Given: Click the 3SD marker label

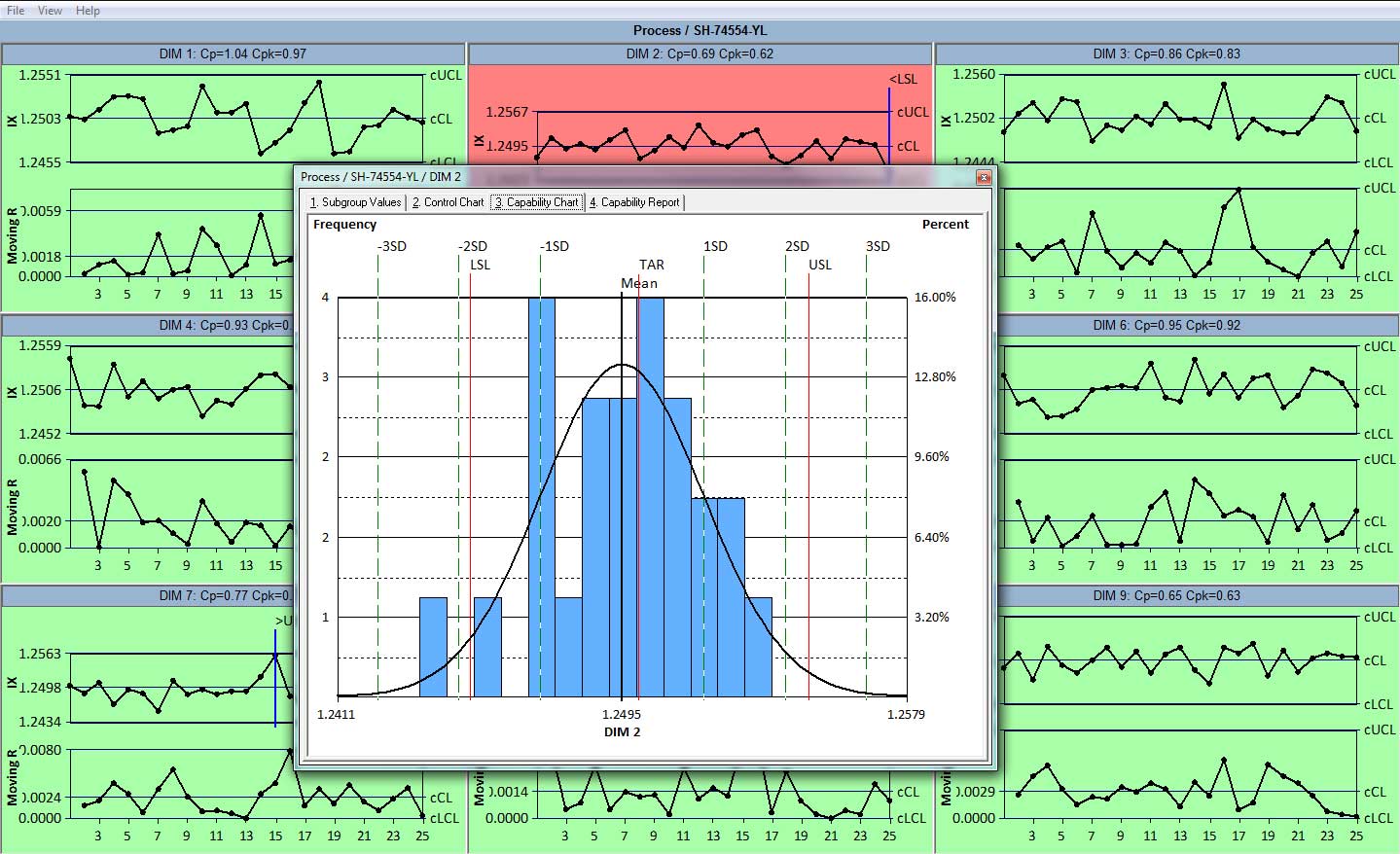Looking at the screenshot, I should [878, 246].
